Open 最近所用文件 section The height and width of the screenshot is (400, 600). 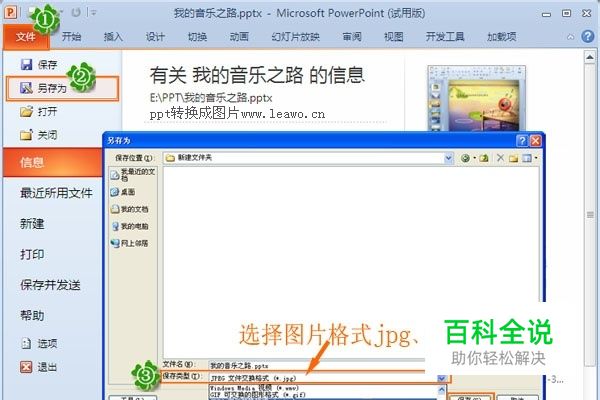coord(56,193)
